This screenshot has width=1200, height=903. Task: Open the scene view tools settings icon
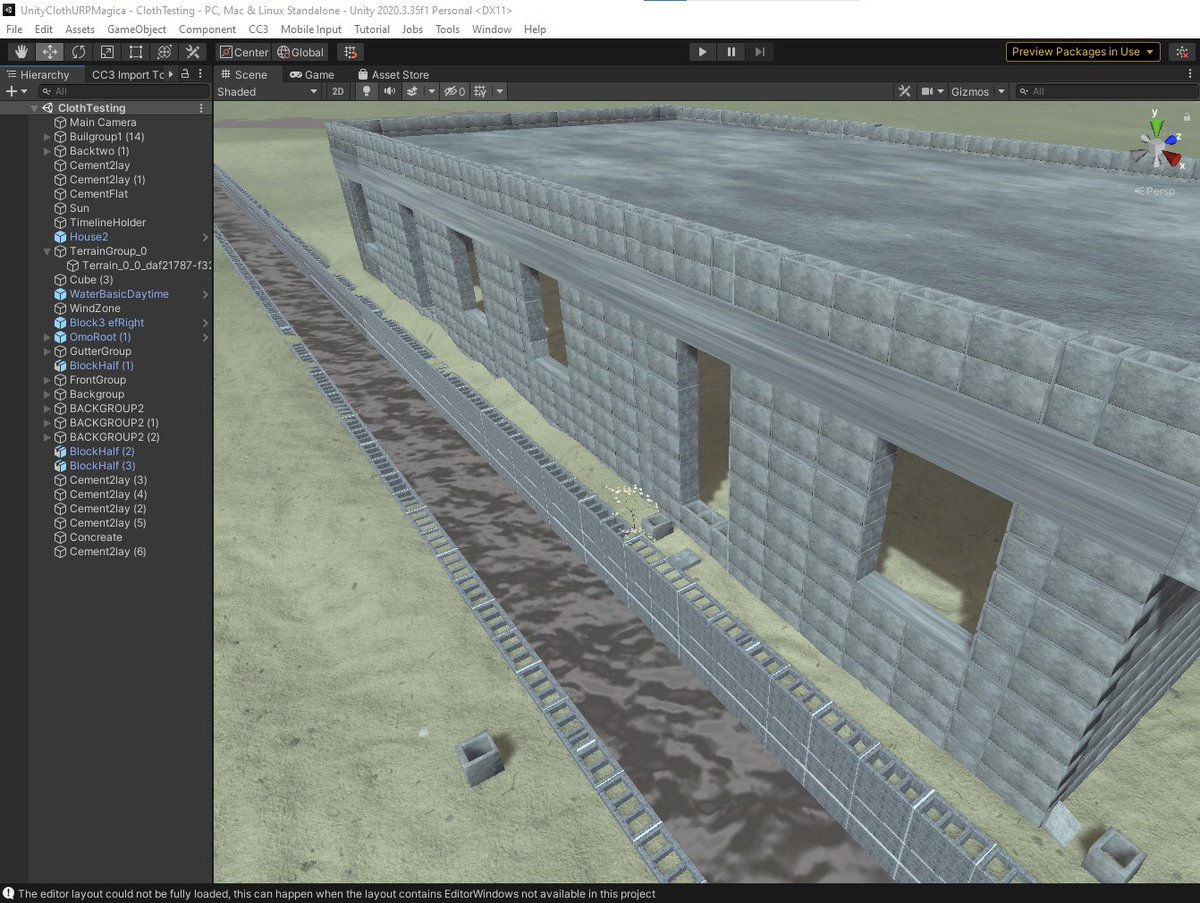(904, 91)
